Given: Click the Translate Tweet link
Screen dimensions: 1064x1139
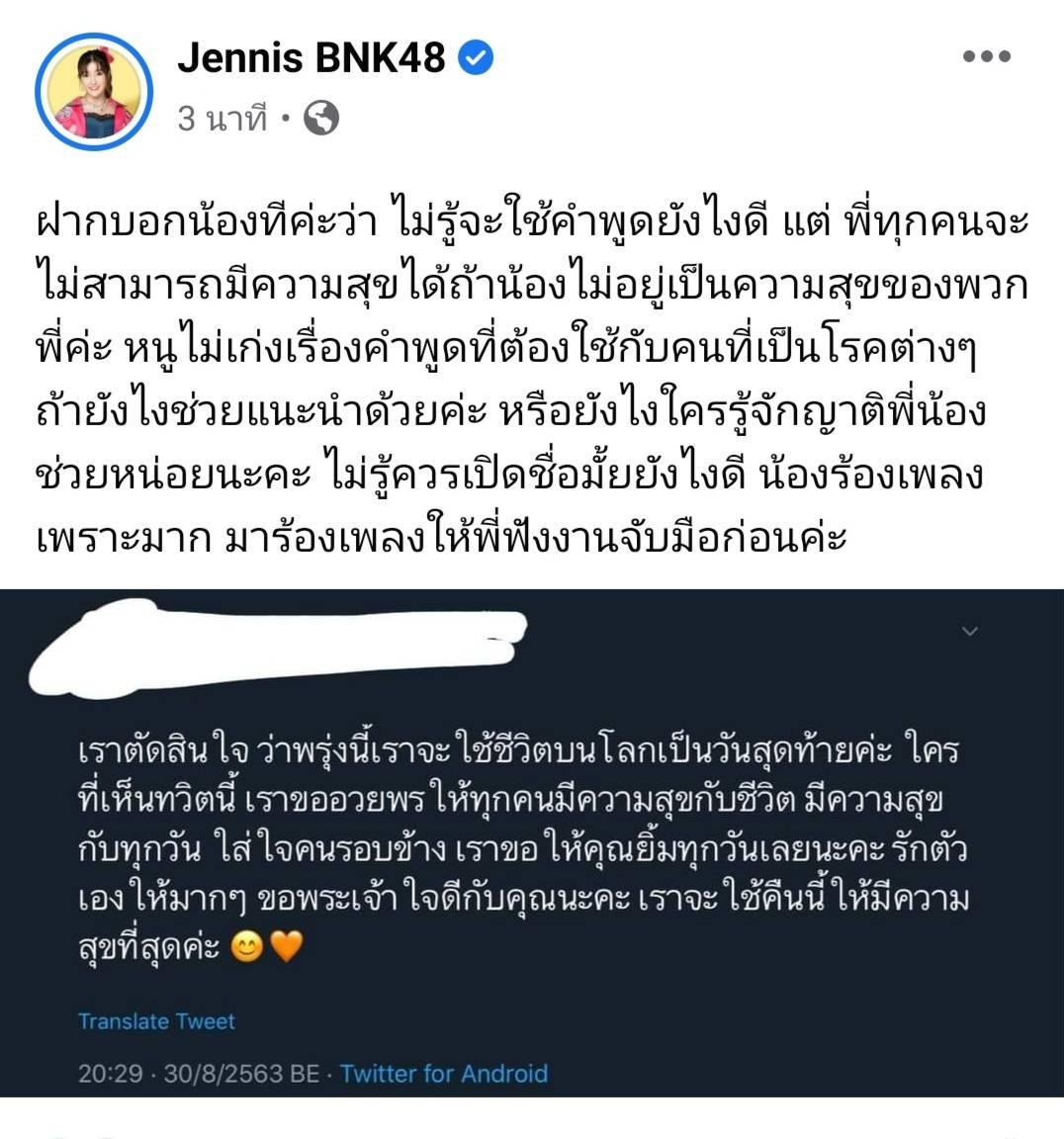Looking at the screenshot, I should [x=156, y=1021].
